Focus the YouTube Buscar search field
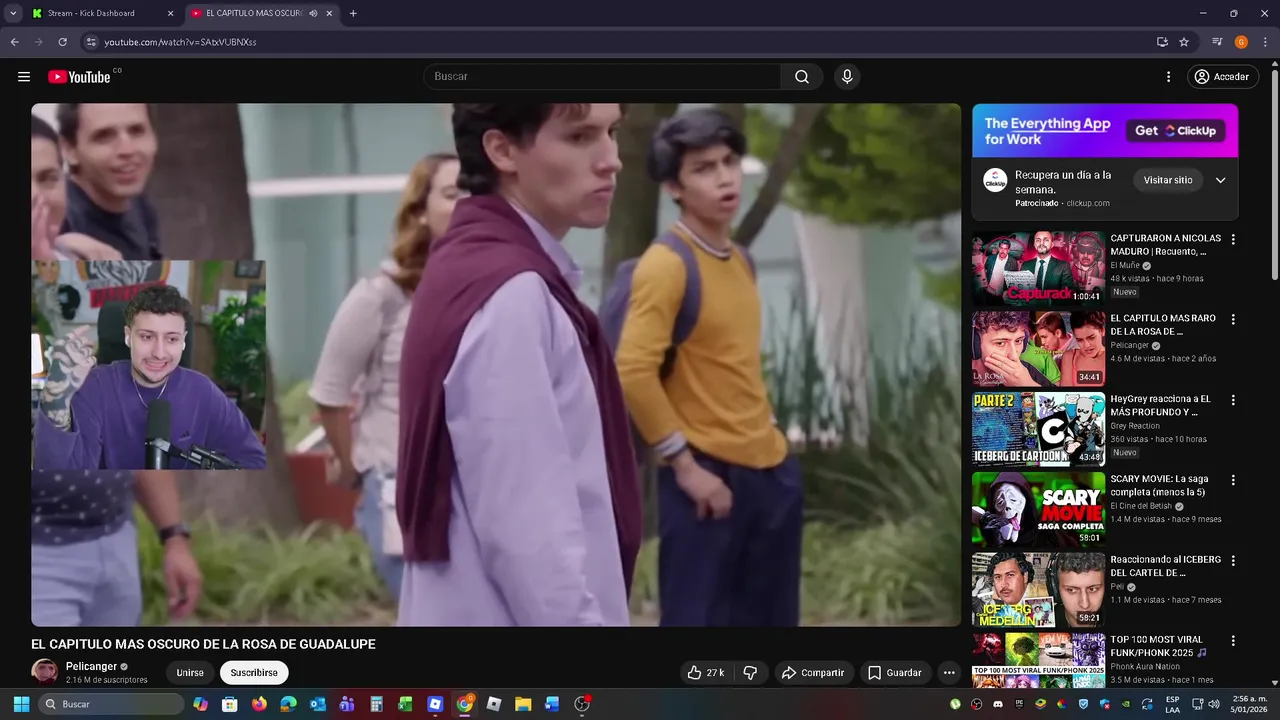The width and height of the screenshot is (1280, 720). click(x=603, y=77)
